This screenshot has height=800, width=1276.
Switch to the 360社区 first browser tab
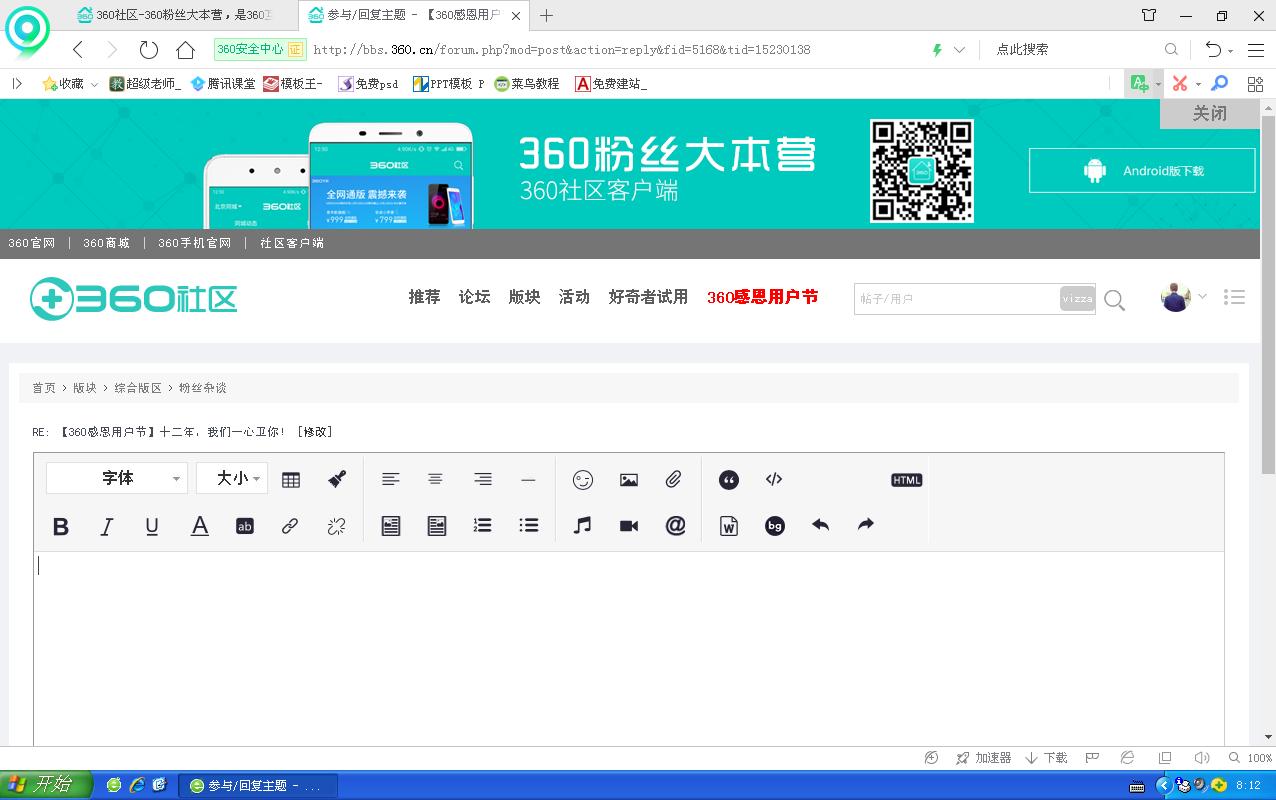[175, 15]
